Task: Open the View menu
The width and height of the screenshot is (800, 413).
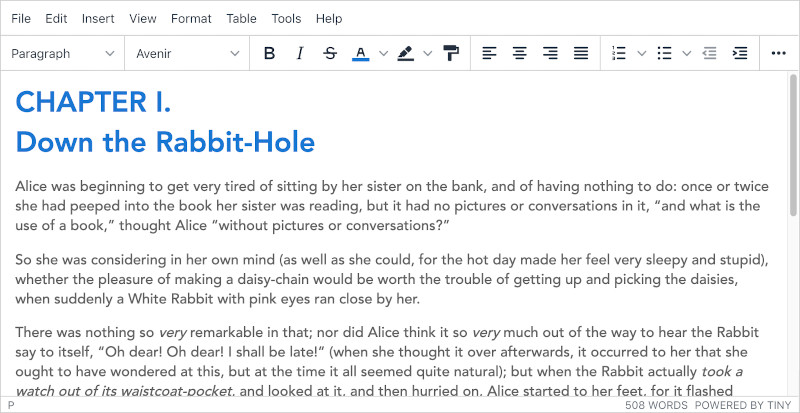Action: 142,19
